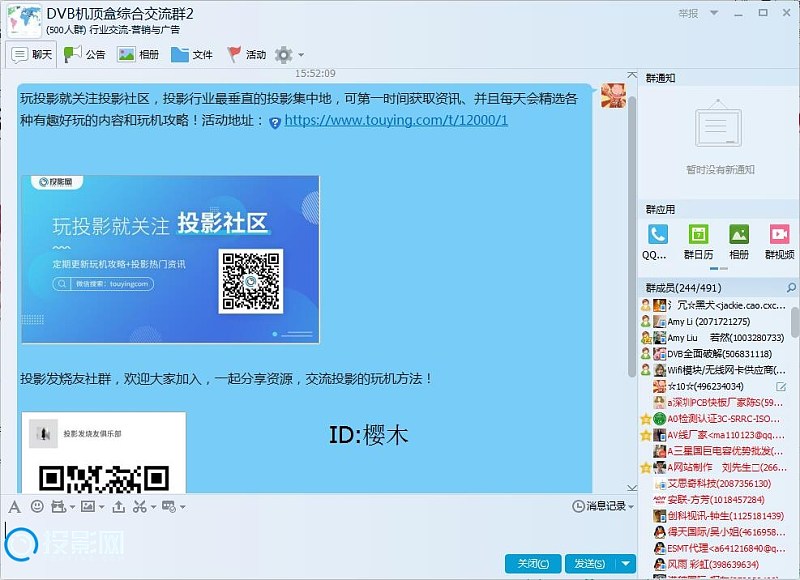Expand screenshot tool dropdown arrow

click(x=153, y=507)
